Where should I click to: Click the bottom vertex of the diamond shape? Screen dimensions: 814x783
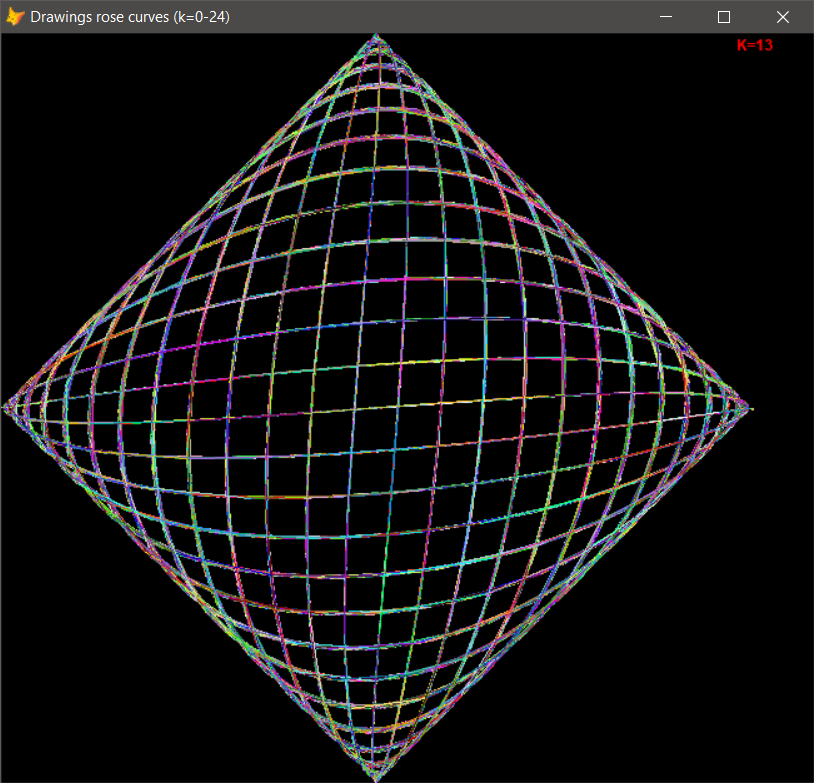click(x=378, y=775)
